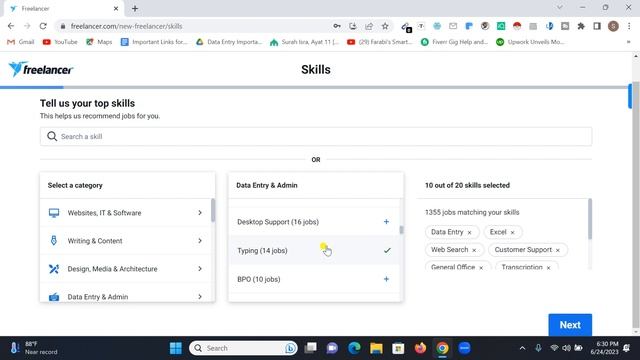Image resolution: width=640 pixels, height=360 pixels.
Task: Click the taskbar Search box
Action: point(243,348)
